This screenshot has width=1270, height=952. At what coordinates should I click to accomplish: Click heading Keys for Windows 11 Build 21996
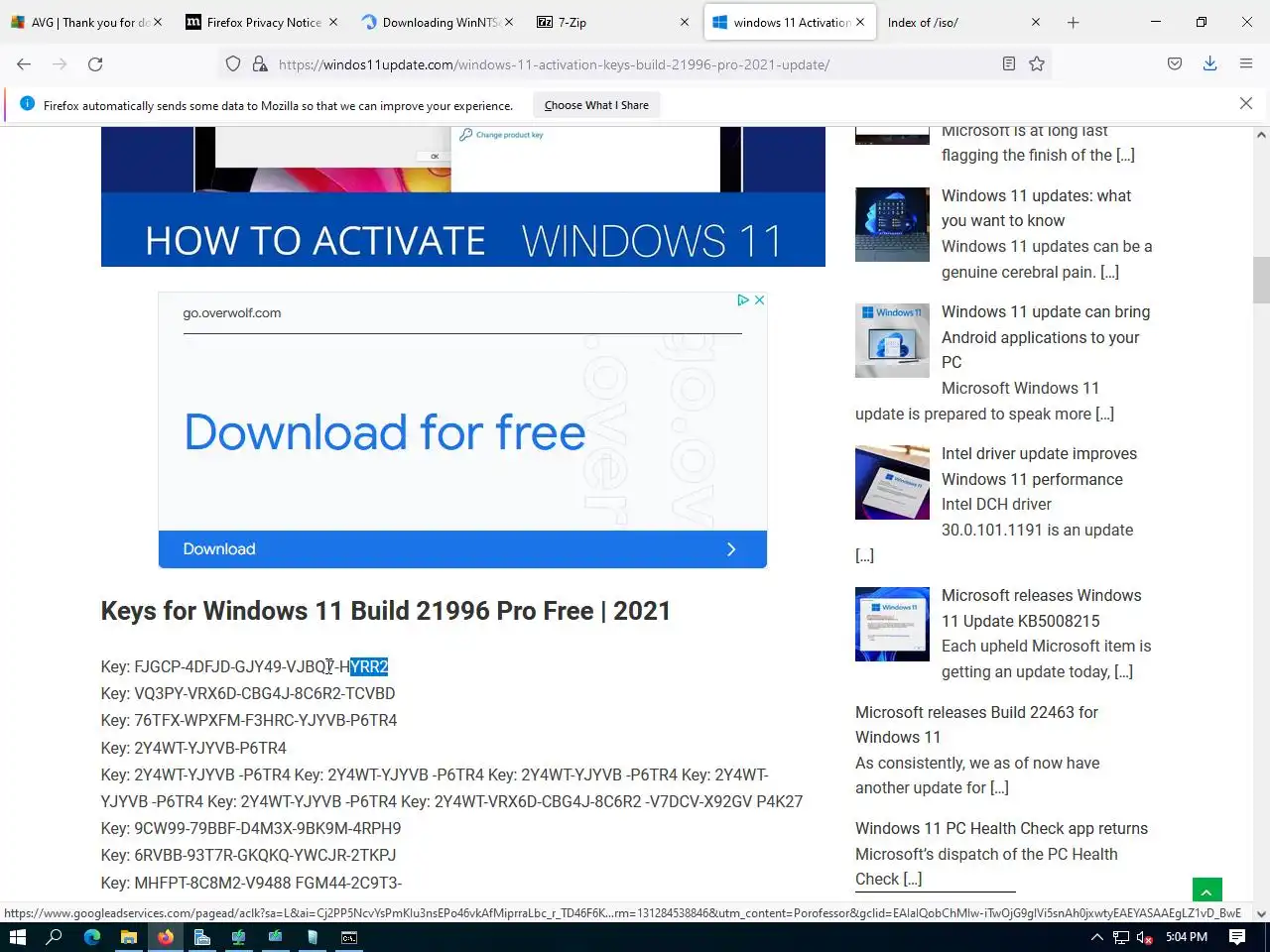(386, 611)
